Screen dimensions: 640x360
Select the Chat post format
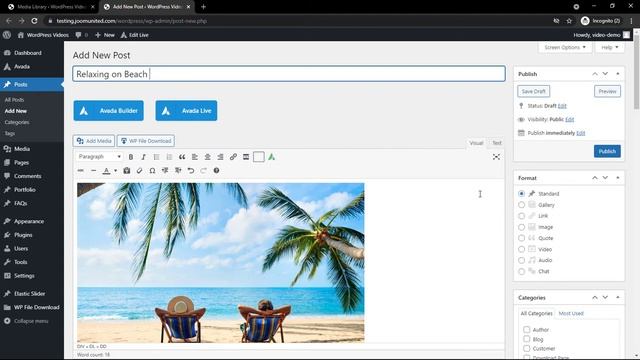coord(521,271)
